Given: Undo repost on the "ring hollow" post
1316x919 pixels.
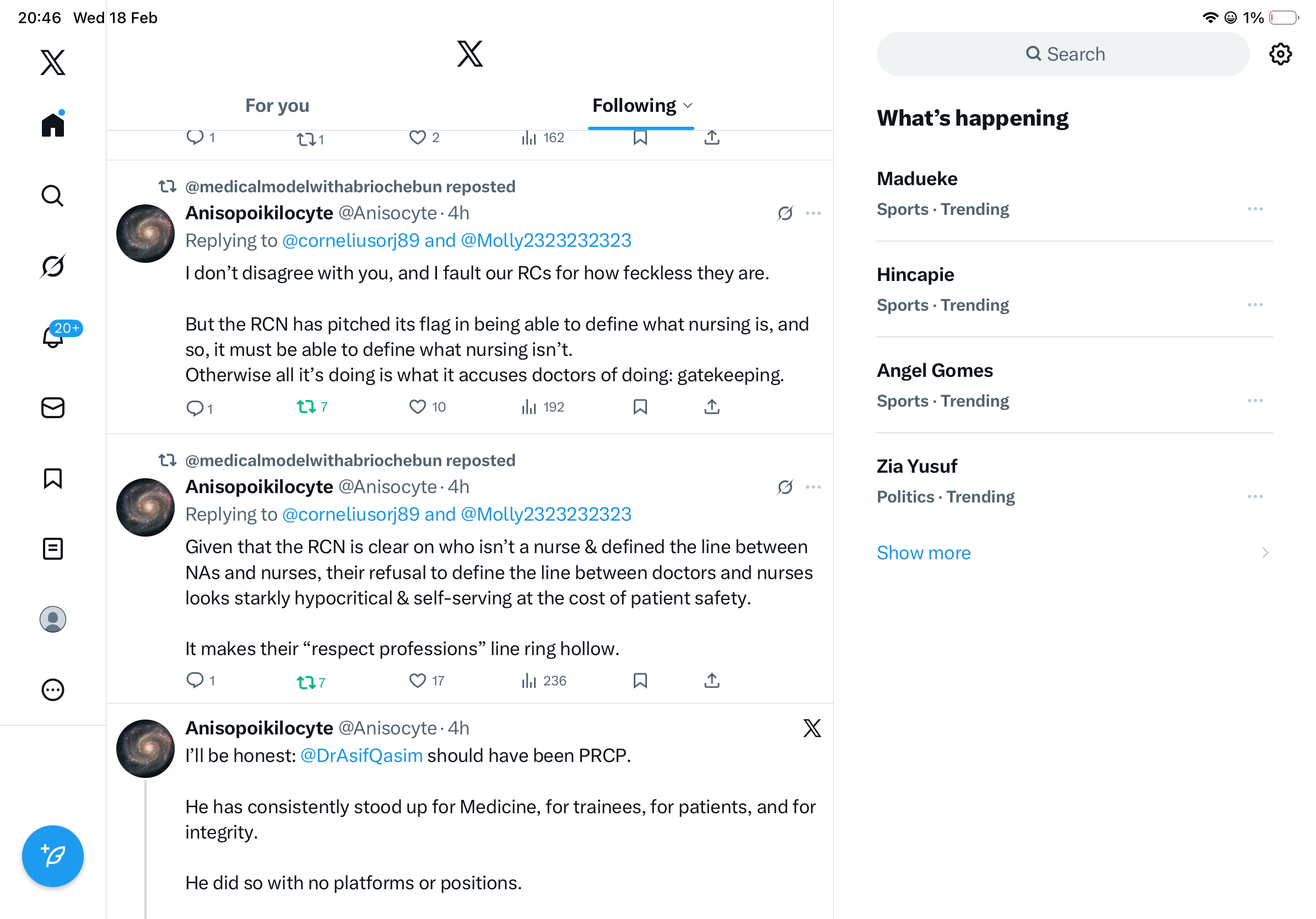Looking at the screenshot, I should [x=306, y=681].
